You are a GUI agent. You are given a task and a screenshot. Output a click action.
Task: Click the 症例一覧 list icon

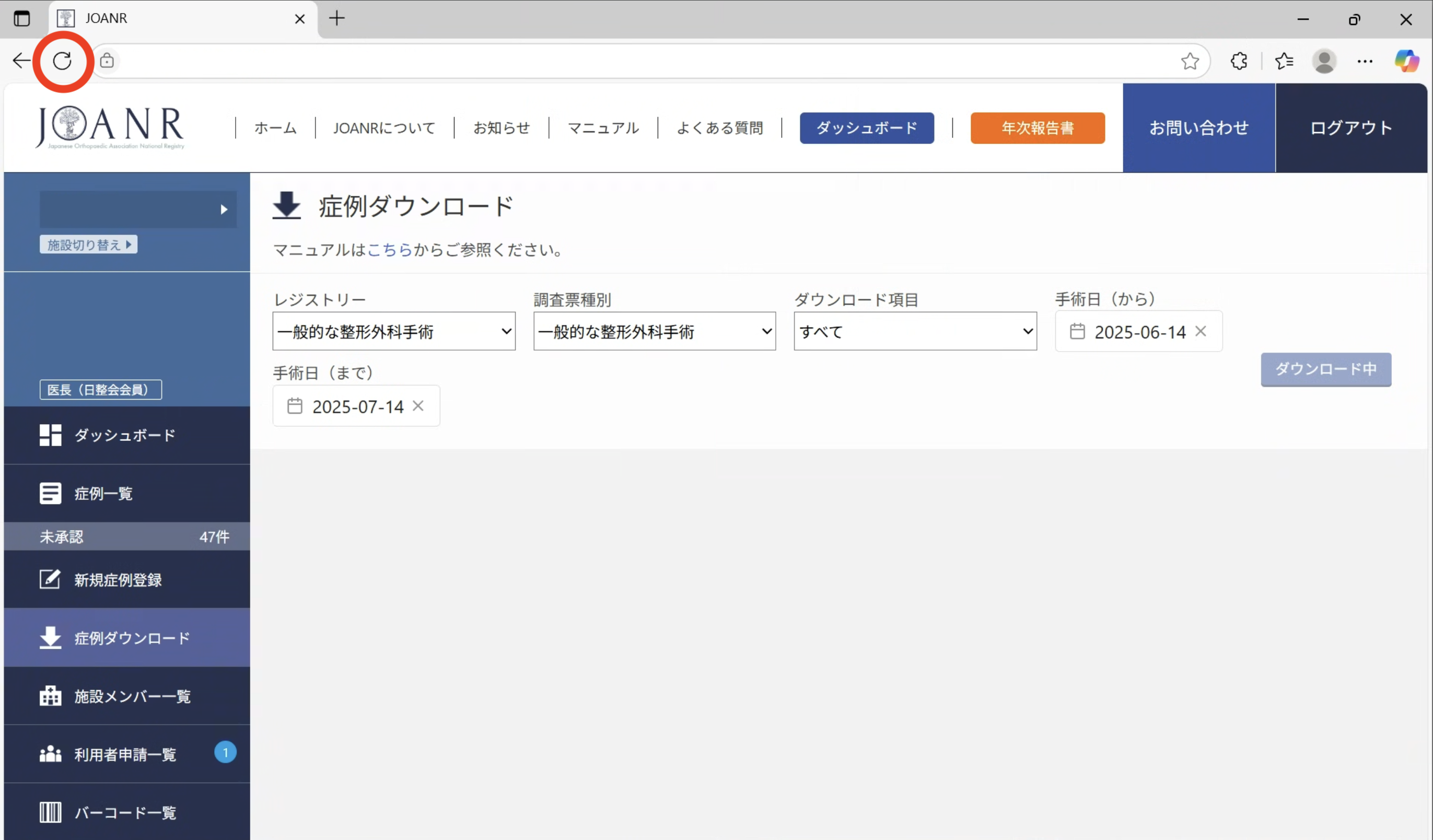[50, 493]
